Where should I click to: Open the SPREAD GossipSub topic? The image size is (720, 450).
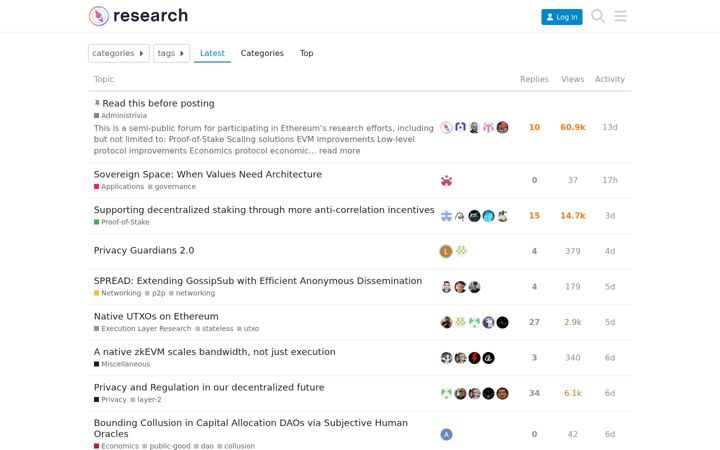click(258, 281)
